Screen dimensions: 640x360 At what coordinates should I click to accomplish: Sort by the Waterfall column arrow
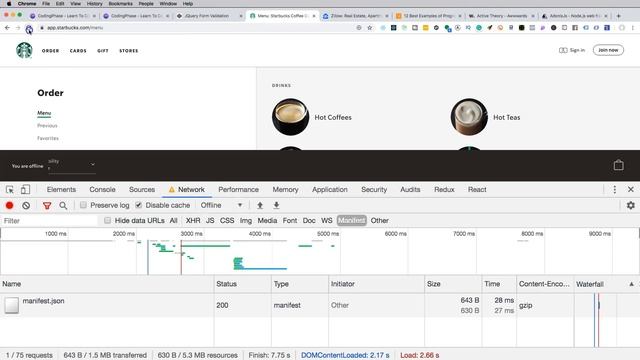[631, 284]
